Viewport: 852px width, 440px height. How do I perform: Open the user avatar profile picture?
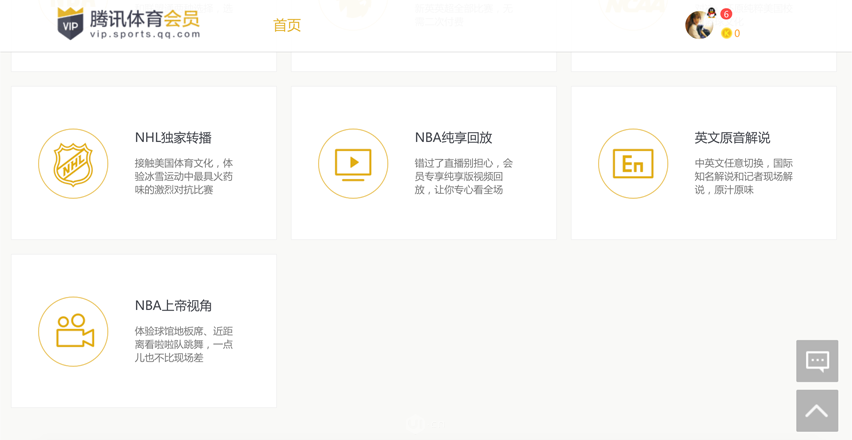click(x=698, y=25)
